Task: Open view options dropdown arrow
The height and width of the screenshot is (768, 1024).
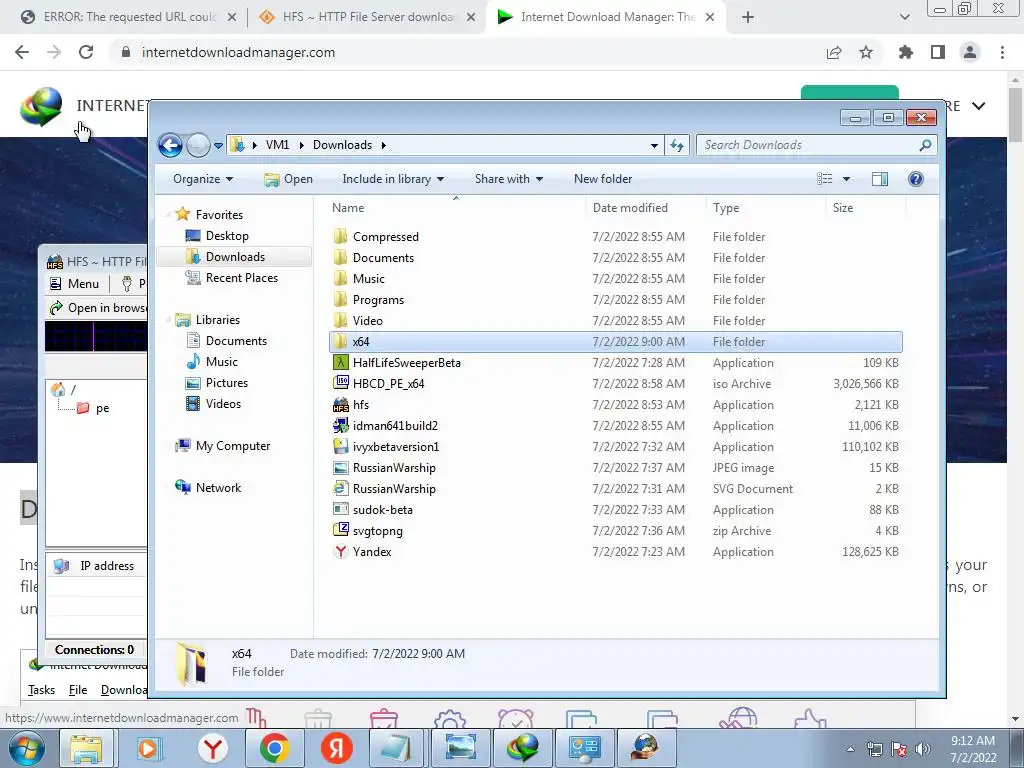Action: (846, 179)
